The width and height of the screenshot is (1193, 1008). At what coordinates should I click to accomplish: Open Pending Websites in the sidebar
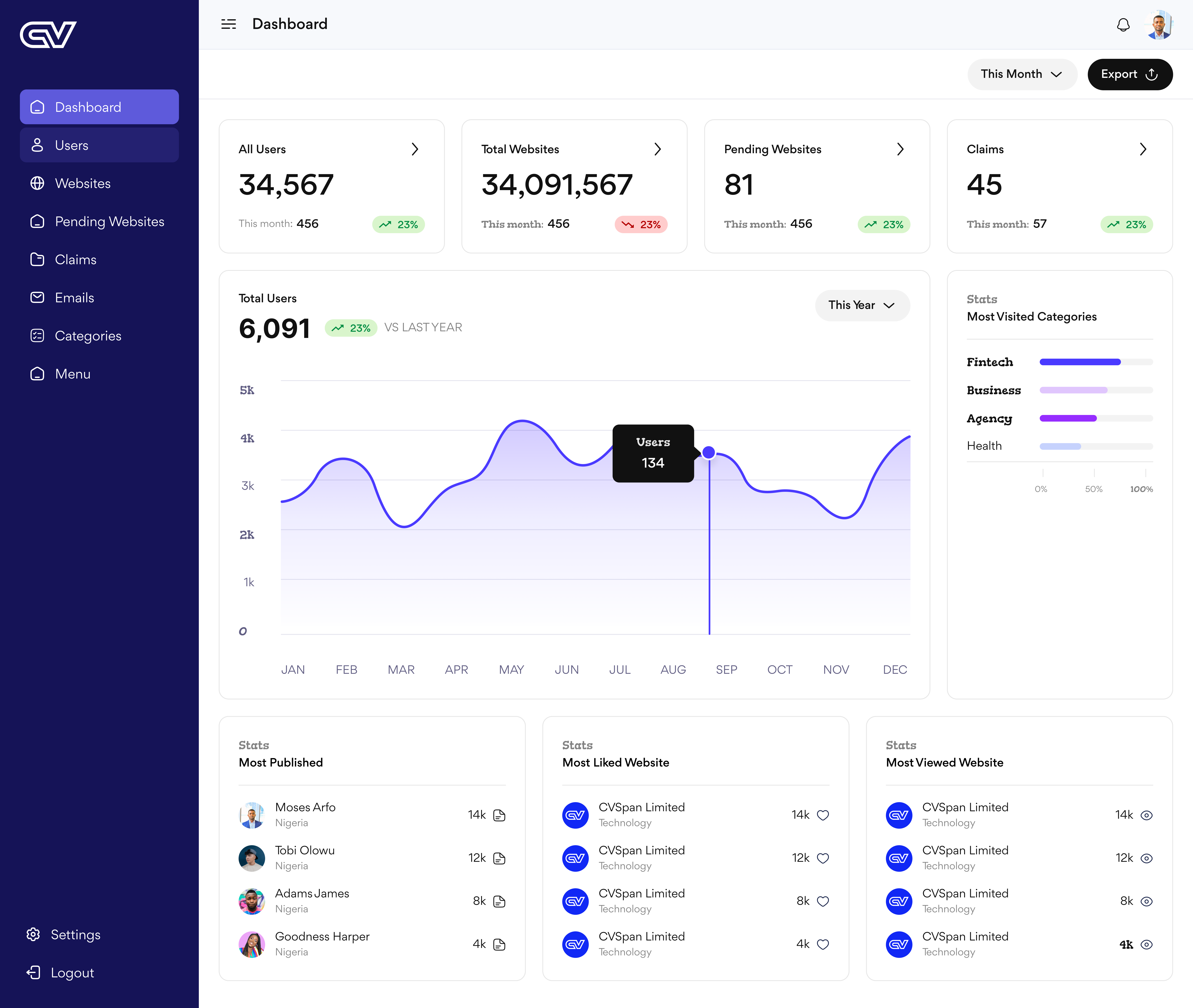coord(99,221)
